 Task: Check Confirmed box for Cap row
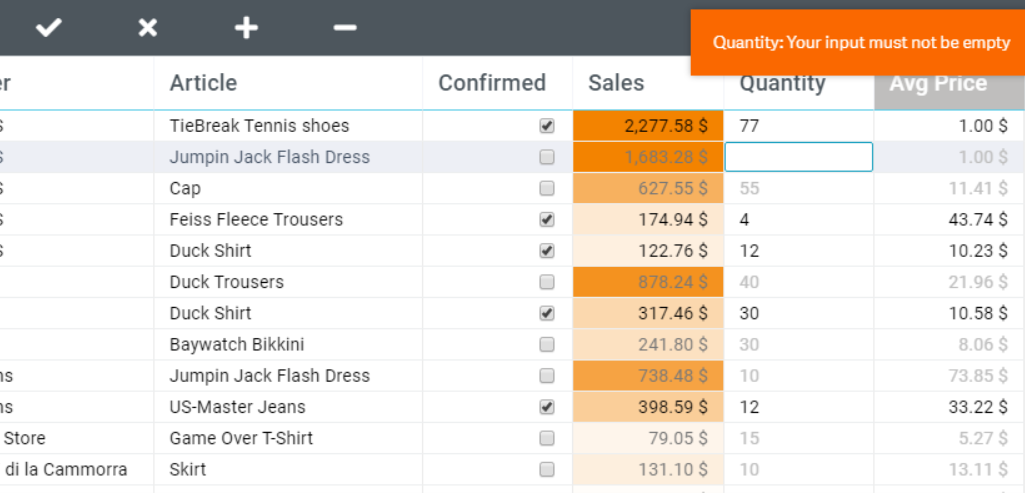[x=546, y=188]
